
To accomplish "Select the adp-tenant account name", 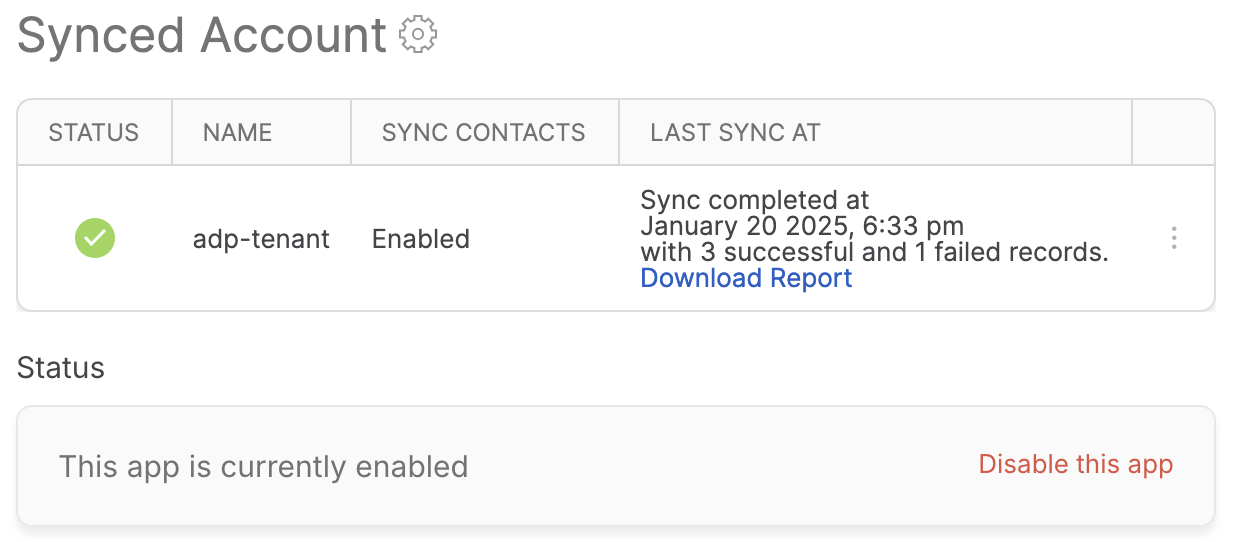I will pyautogui.click(x=261, y=239).
